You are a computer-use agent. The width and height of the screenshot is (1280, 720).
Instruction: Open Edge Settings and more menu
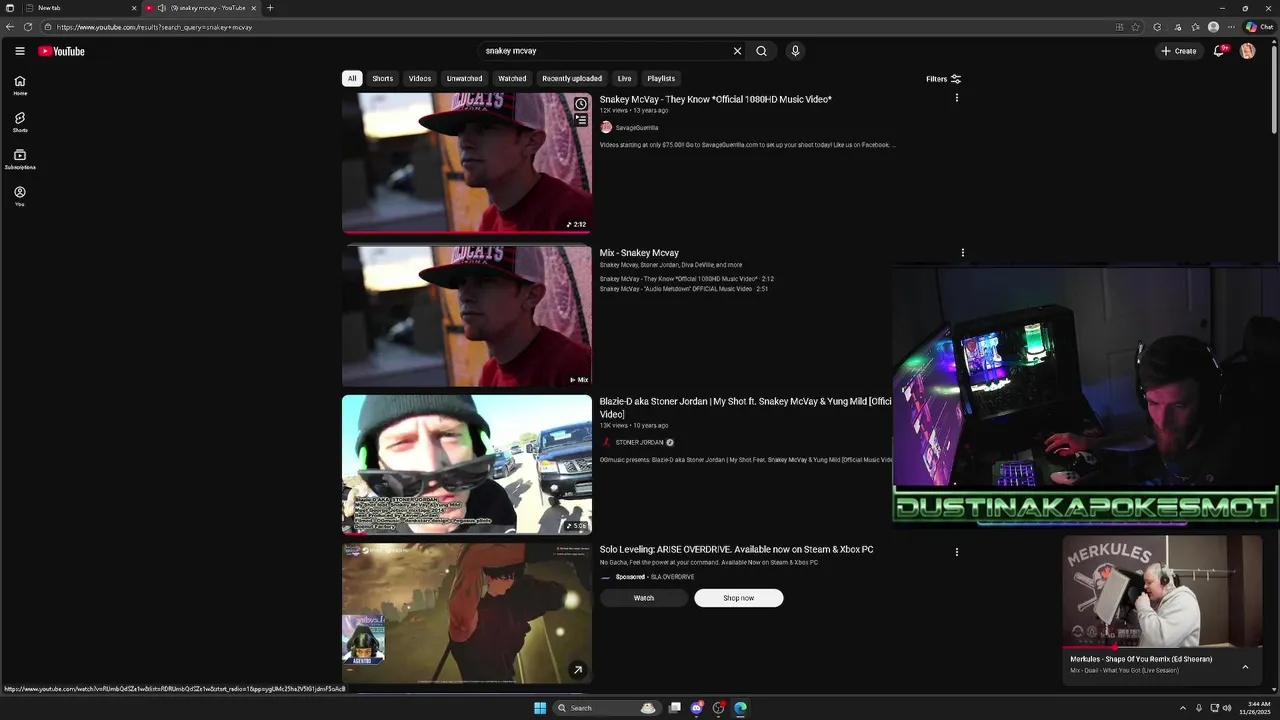point(1232,27)
